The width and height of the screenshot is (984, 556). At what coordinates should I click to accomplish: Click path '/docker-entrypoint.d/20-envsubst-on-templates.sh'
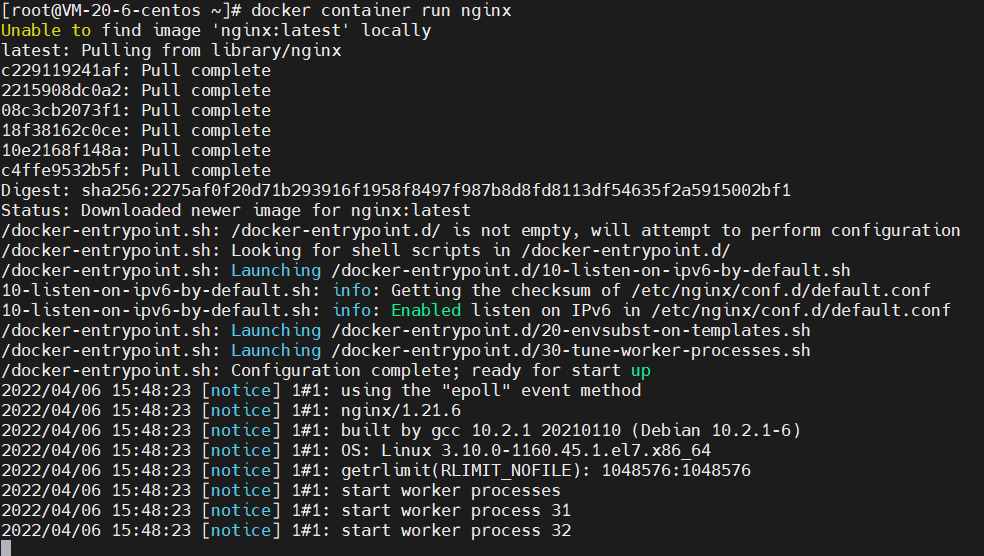[571, 331]
